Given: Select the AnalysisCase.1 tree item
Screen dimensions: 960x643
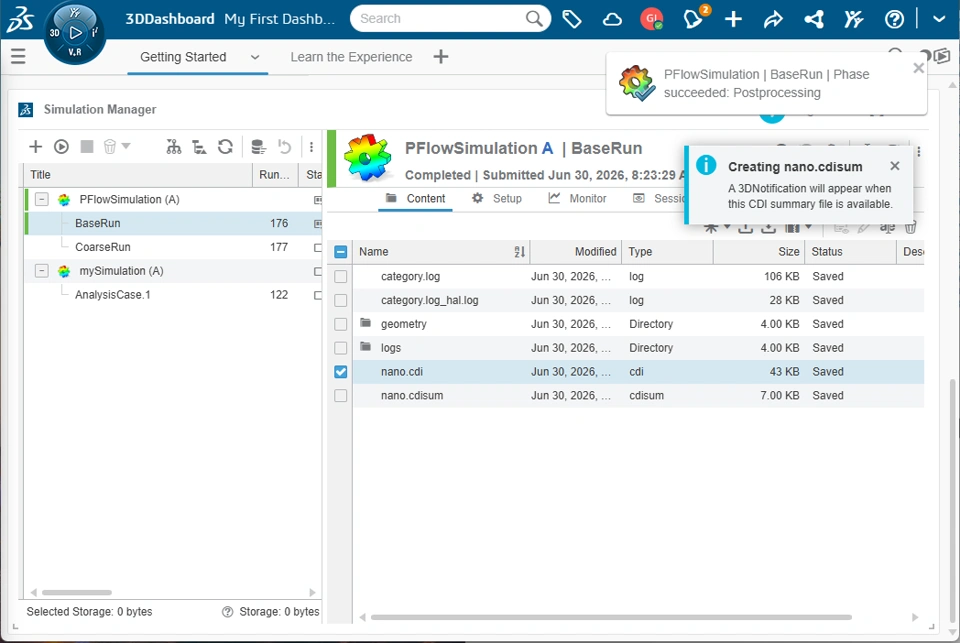Looking at the screenshot, I should pos(113,295).
